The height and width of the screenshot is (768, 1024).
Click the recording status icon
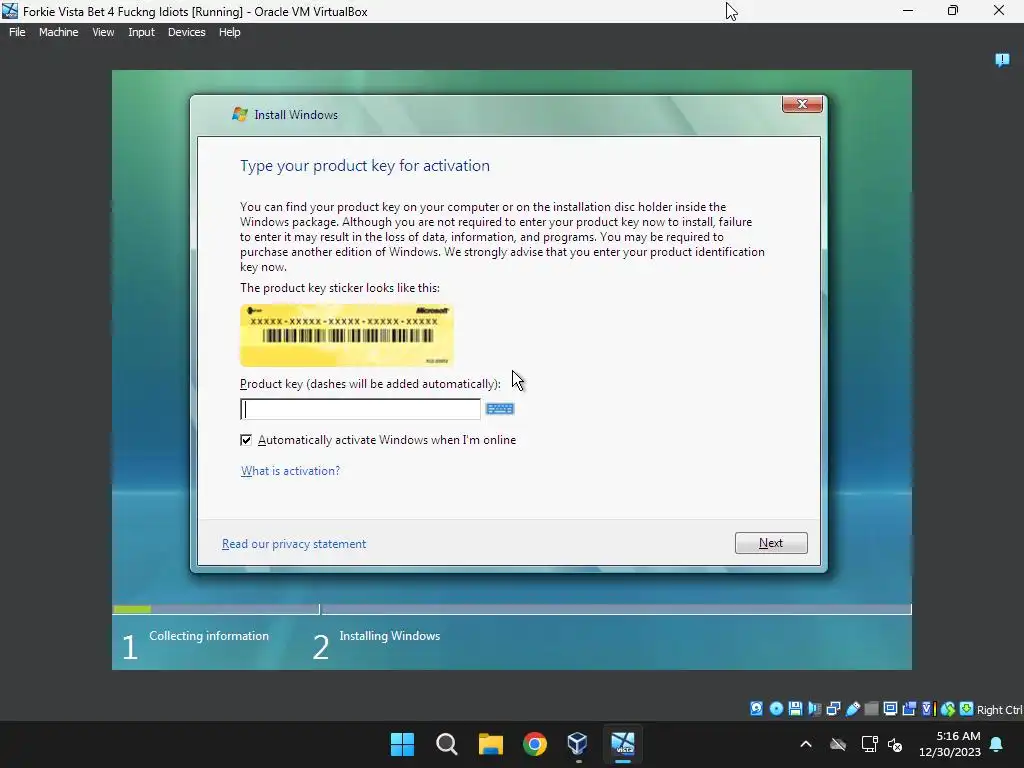coord(909,709)
